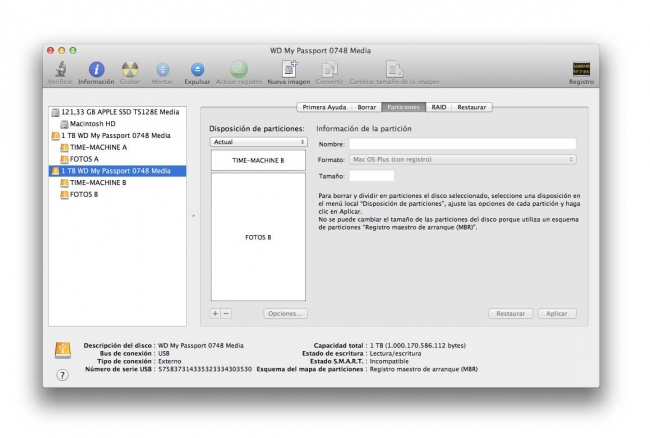The image size is (650, 438).
Task: Select the FOTOS B partition block
Action: pos(258,237)
